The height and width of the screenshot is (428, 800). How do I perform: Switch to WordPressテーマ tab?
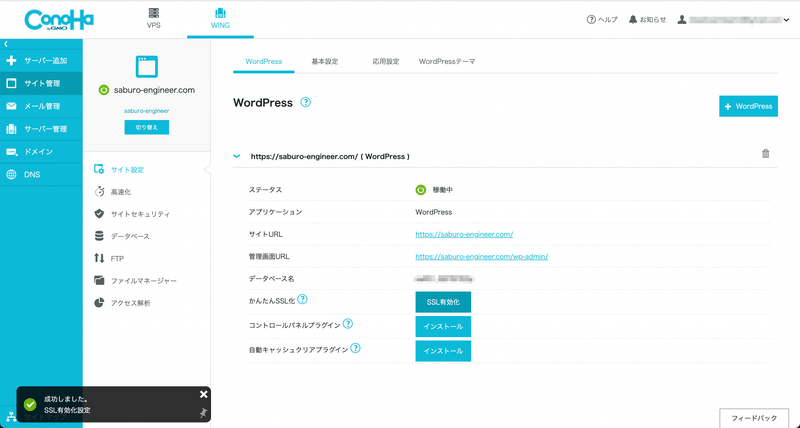[447, 62]
